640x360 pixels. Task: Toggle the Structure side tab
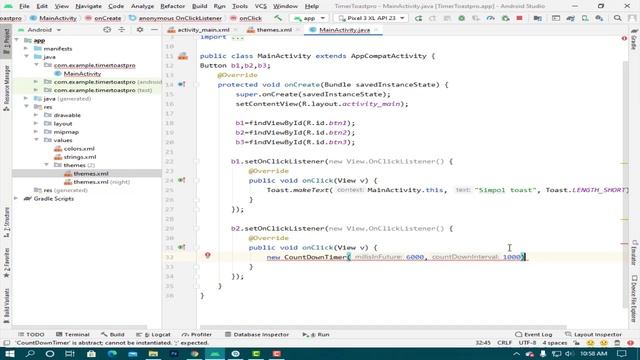(x=6, y=222)
